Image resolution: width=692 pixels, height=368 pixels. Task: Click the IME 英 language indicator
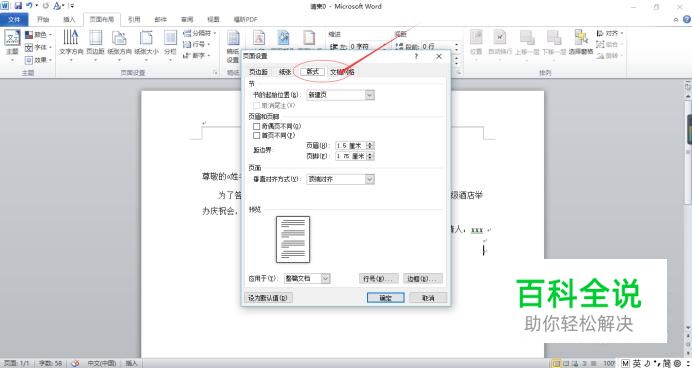tap(636, 363)
